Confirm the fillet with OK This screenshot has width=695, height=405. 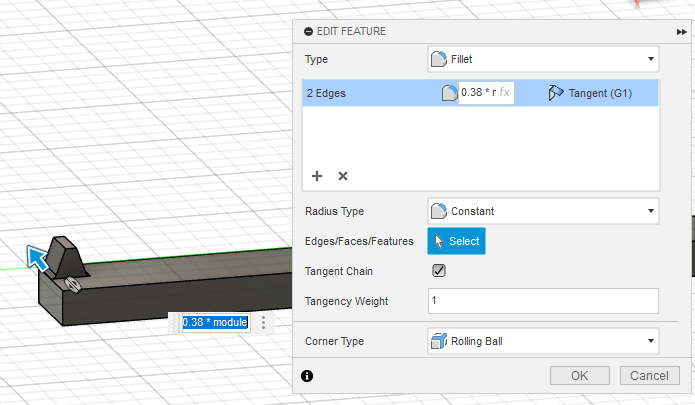coord(580,376)
